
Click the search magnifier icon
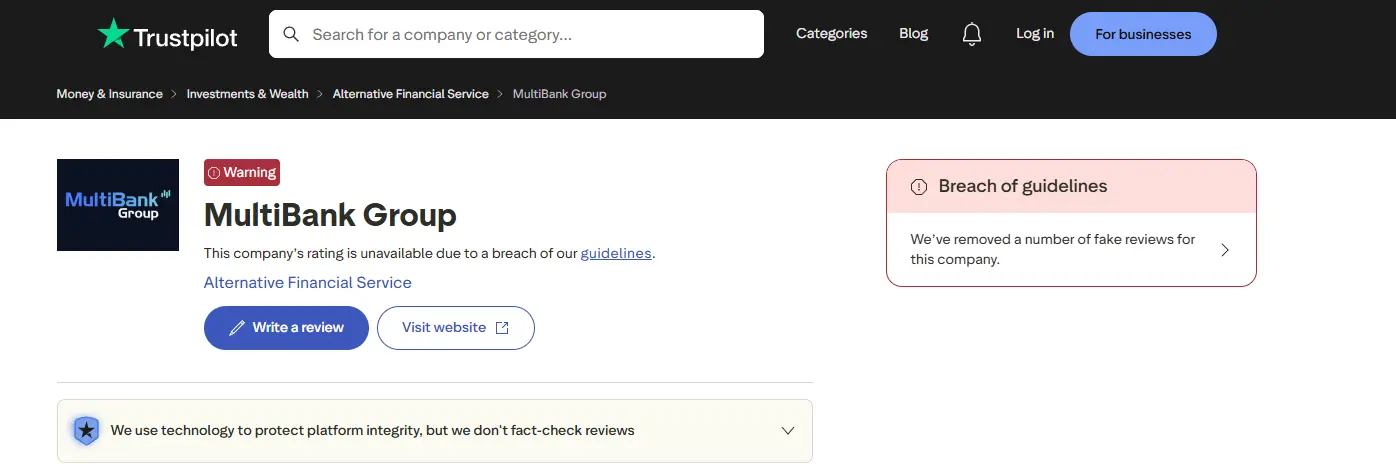(x=291, y=34)
